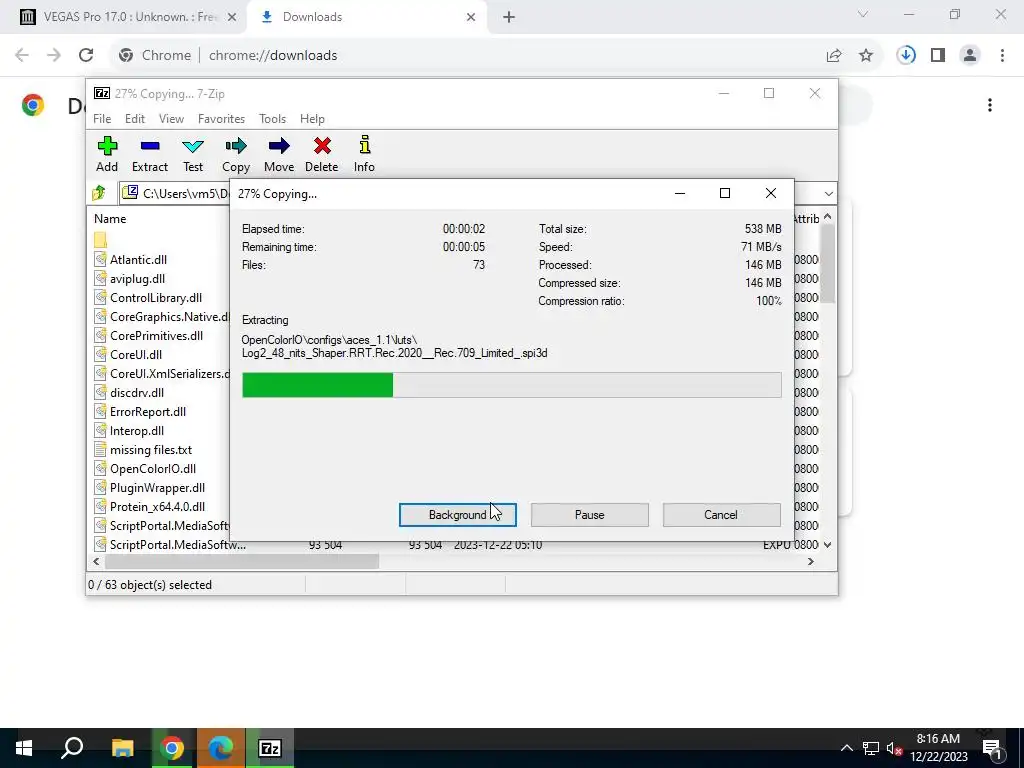
Task: Click the scroll-down arrow of the file list
Action: 827,545
